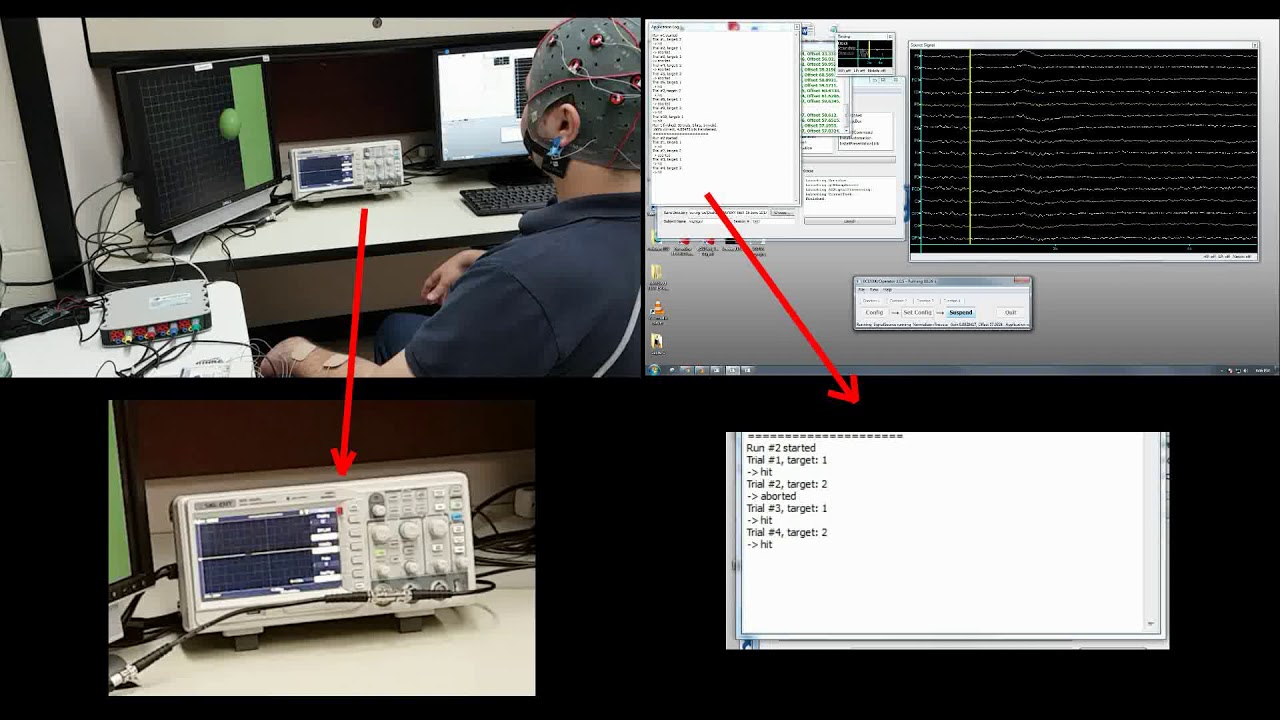Select the folder icon below VLC on desktop
This screenshot has width=1280, height=720.
657,344
